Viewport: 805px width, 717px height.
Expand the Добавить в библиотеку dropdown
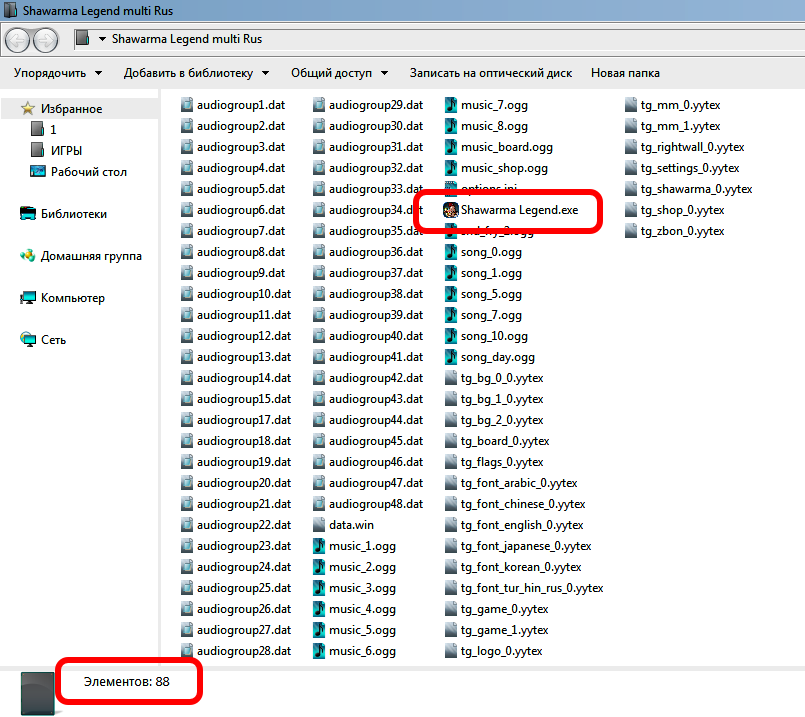195,73
